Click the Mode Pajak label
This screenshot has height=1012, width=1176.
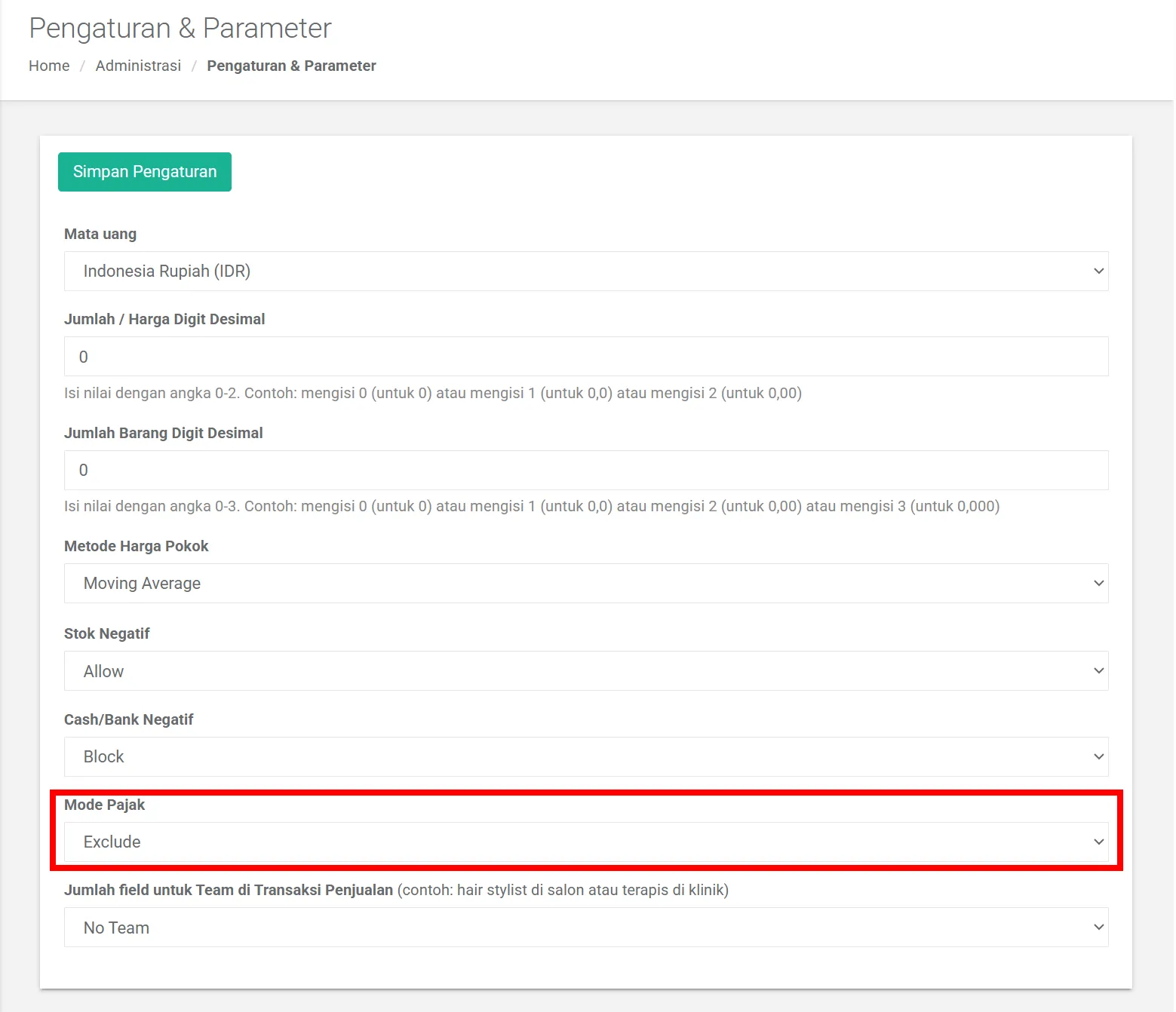click(x=104, y=805)
